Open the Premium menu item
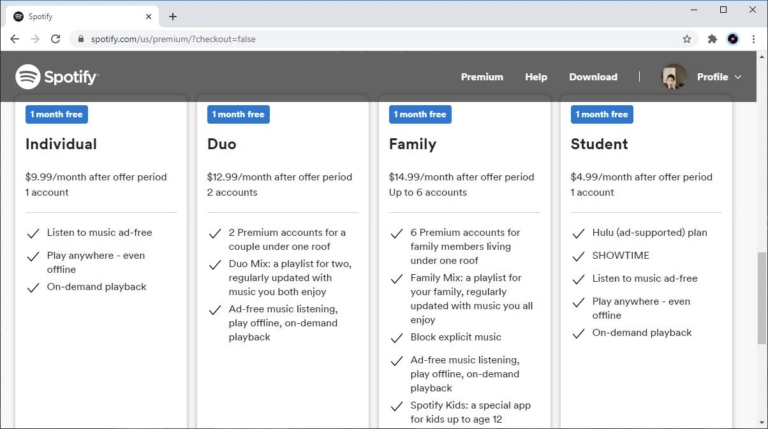This screenshot has width=768, height=429. pyautogui.click(x=482, y=77)
